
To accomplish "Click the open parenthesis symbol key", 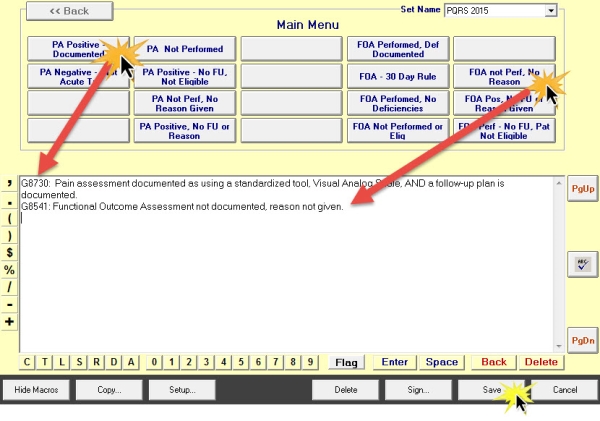I will pyautogui.click(x=9, y=217).
